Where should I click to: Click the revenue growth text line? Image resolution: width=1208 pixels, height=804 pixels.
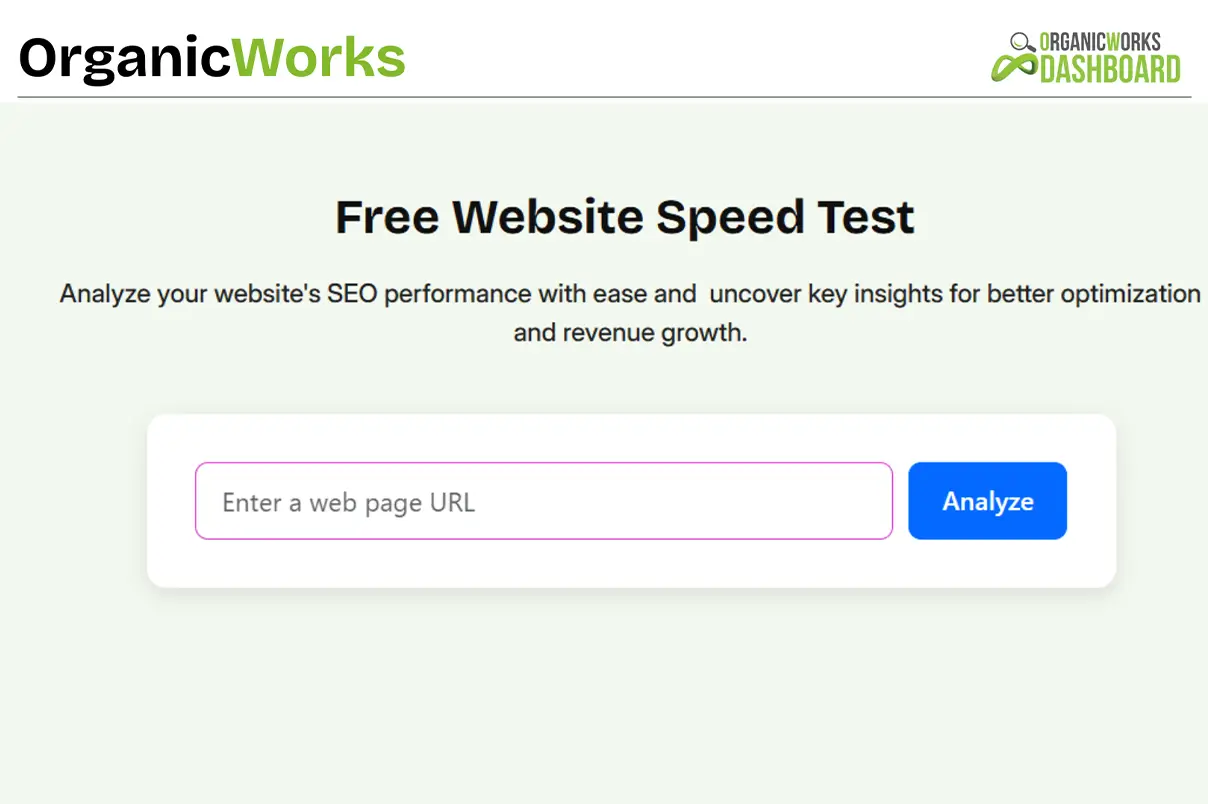click(x=629, y=331)
